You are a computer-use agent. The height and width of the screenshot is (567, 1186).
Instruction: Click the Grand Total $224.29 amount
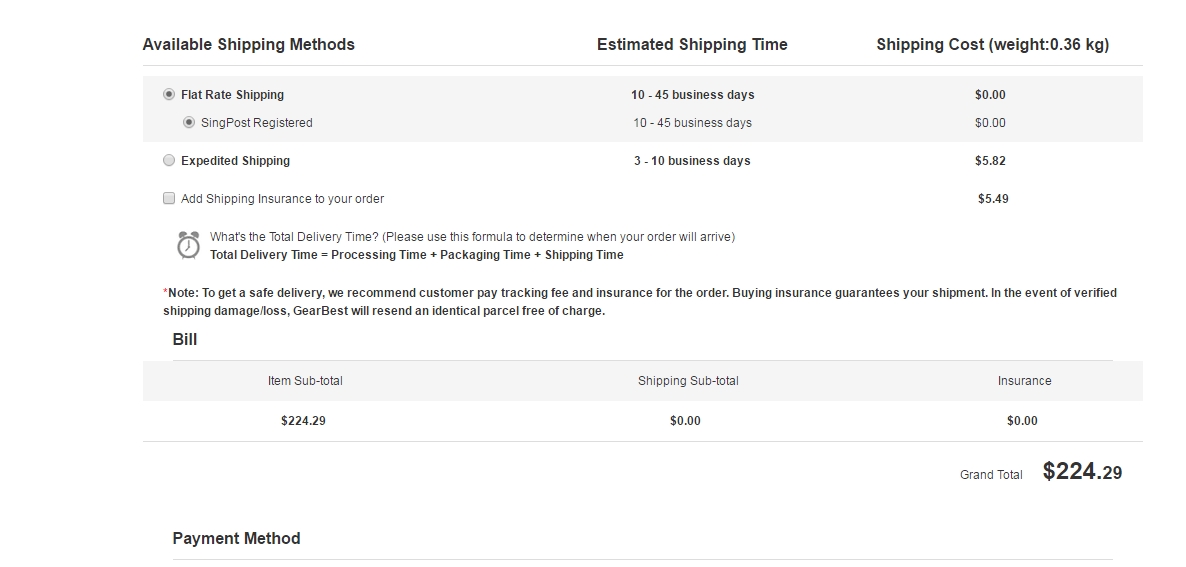pos(1082,472)
